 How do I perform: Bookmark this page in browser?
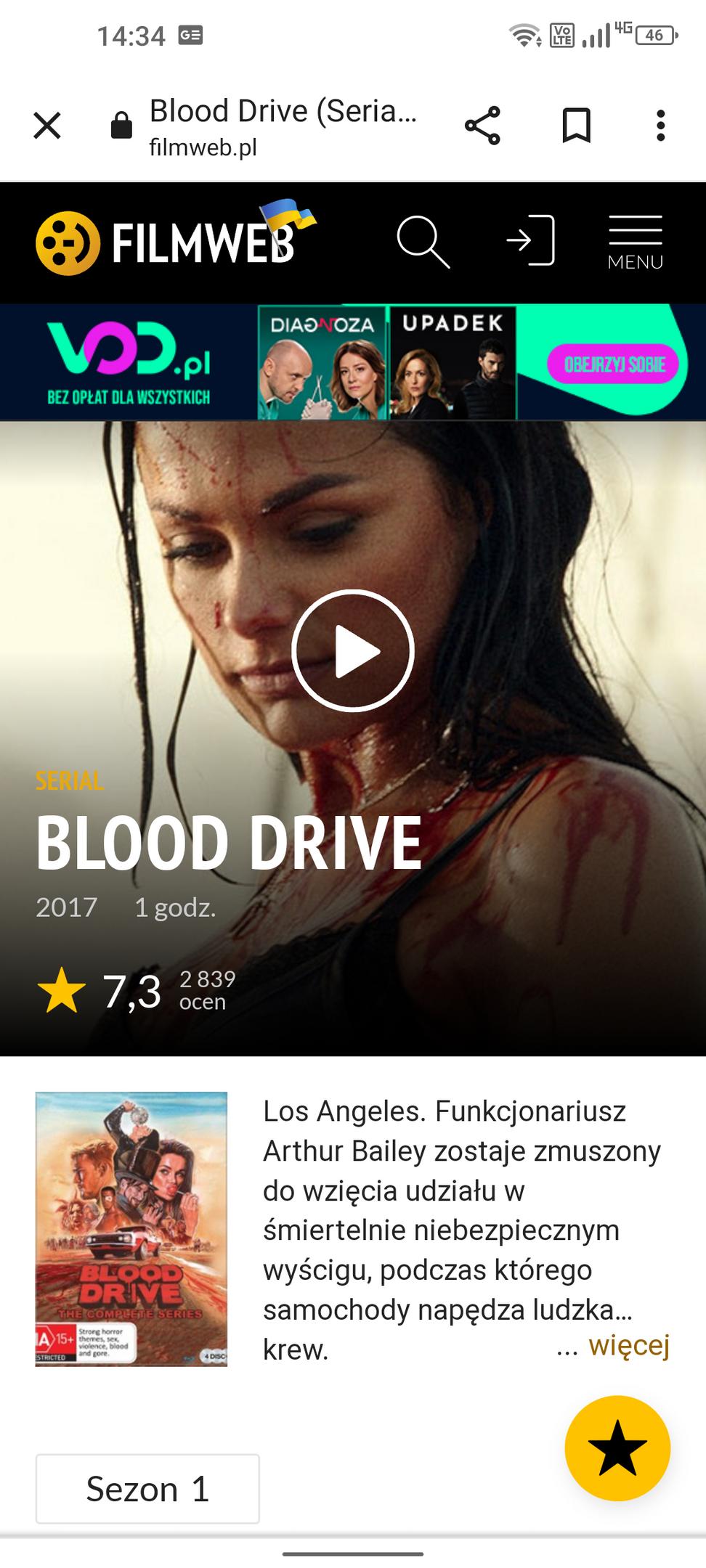(577, 126)
